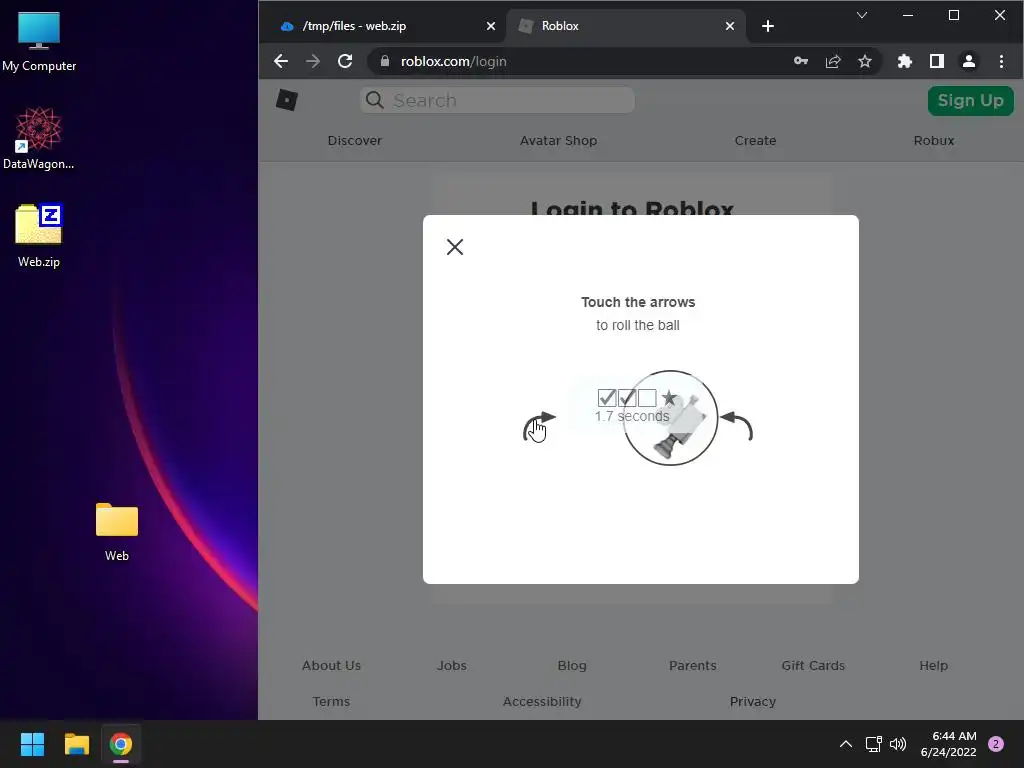This screenshot has height=768, width=1024.
Task: Expand the hidden tray icons chevron
Action: 846,744
